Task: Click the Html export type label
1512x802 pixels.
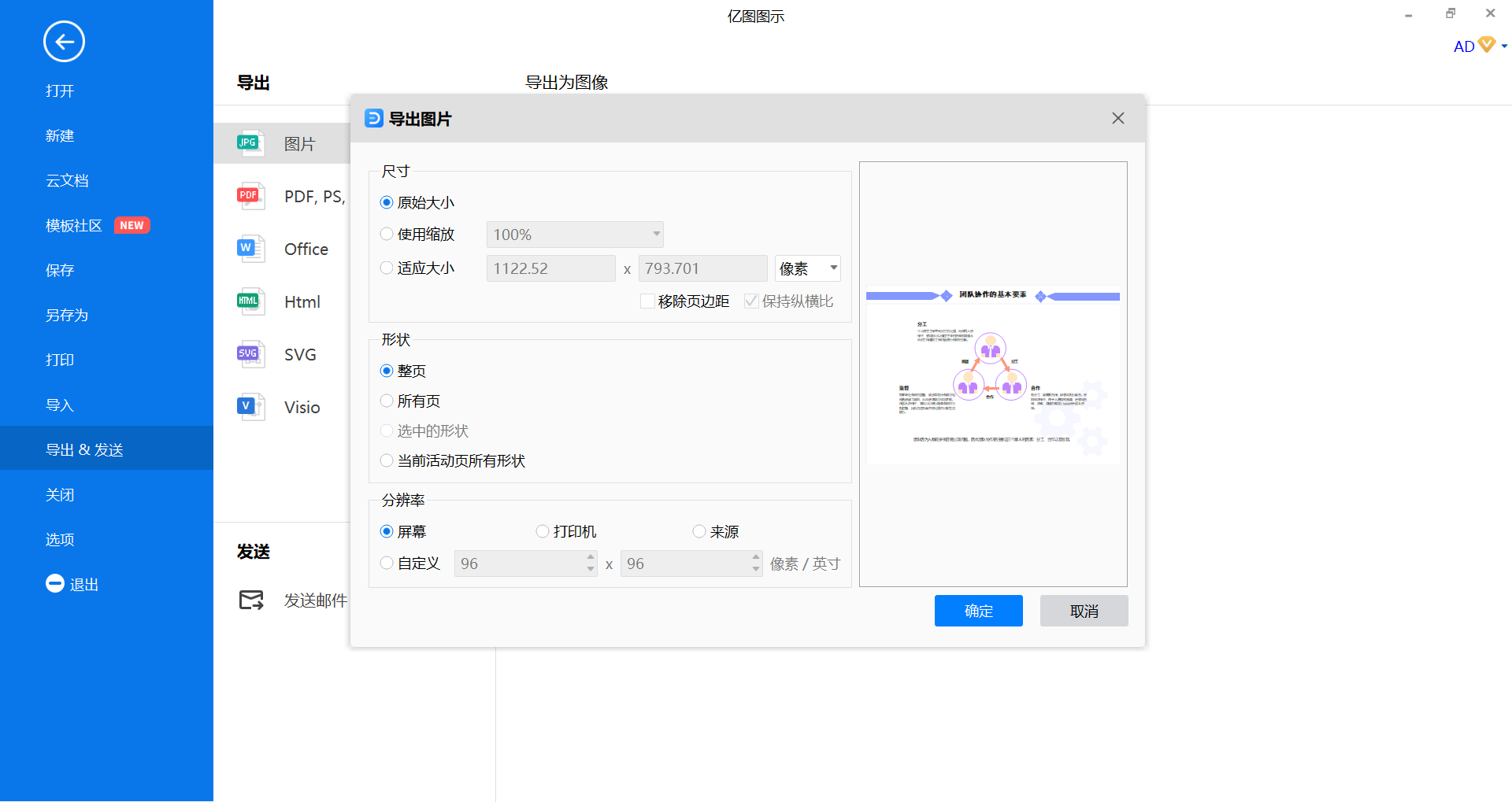Action: click(x=302, y=301)
